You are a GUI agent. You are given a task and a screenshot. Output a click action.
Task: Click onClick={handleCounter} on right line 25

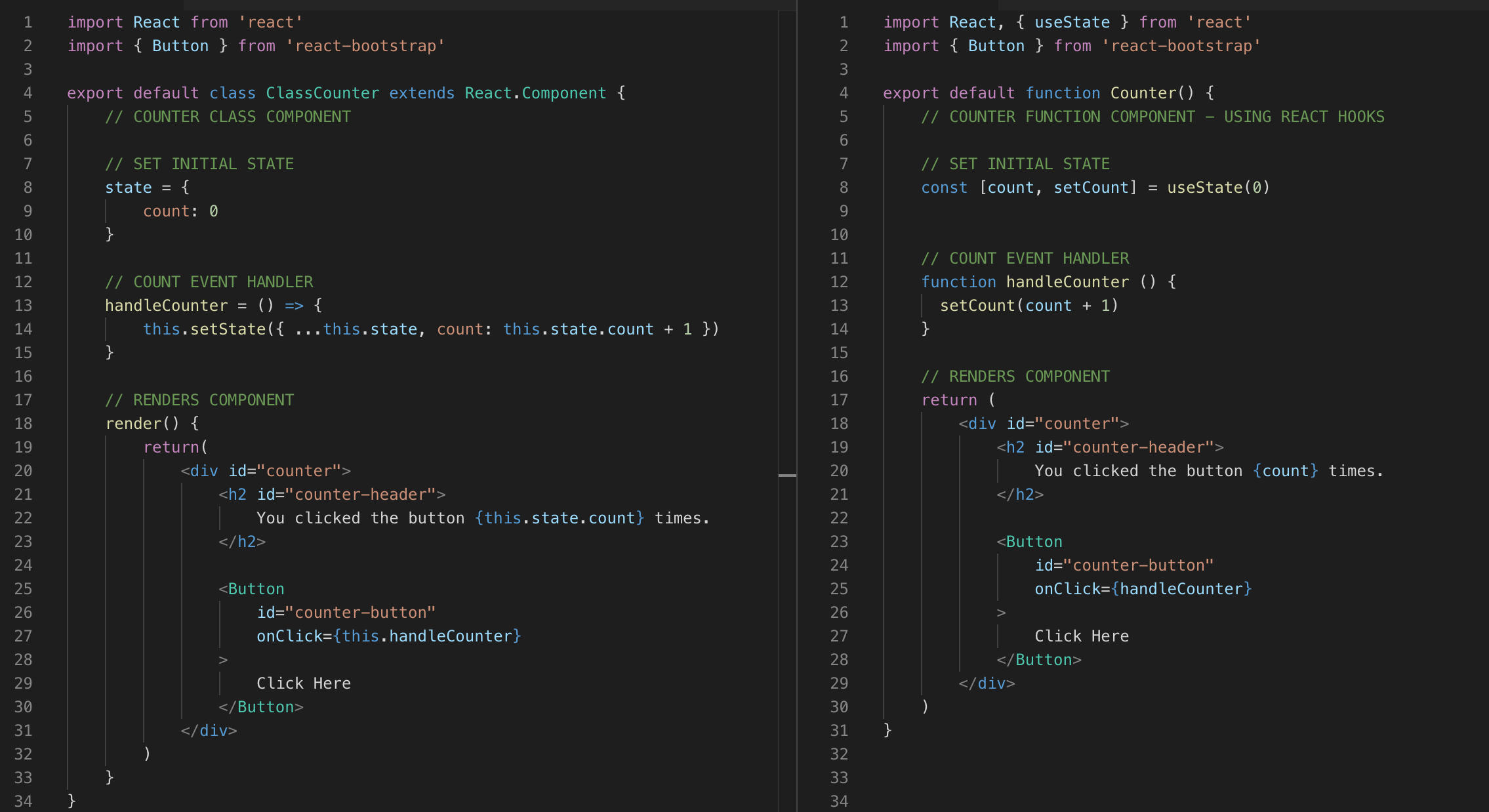coord(1143,588)
